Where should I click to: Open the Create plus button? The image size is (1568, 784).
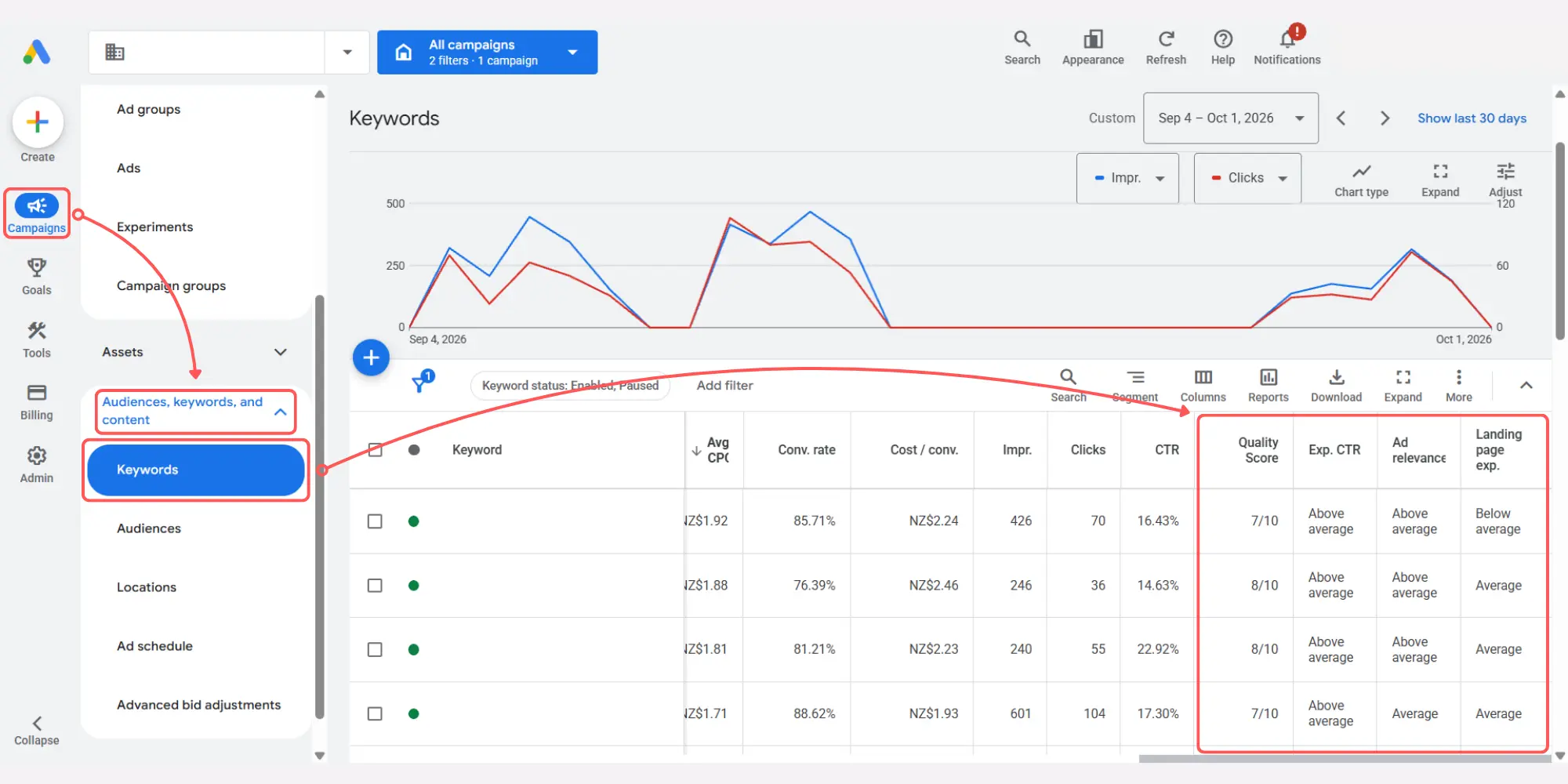pyautogui.click(x=38, y=122)
